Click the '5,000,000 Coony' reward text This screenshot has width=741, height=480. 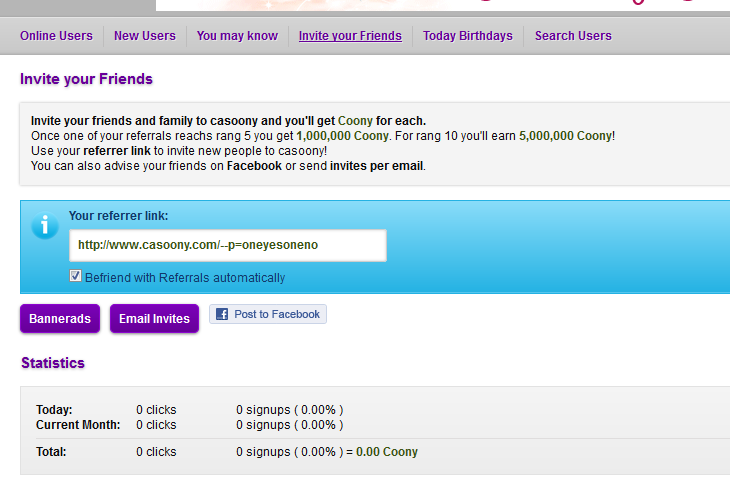pyautogui.click(x=566, y=136)
